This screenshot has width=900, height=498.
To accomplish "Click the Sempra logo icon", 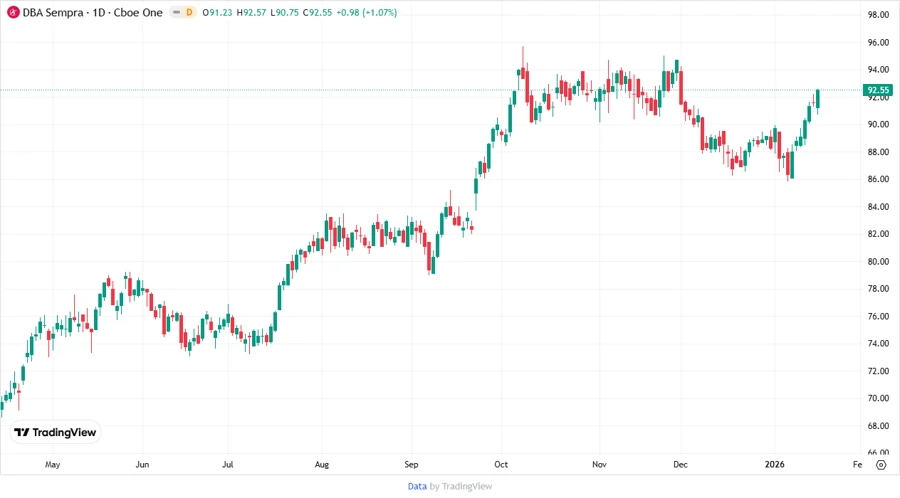I will click(x=13, y=12).
